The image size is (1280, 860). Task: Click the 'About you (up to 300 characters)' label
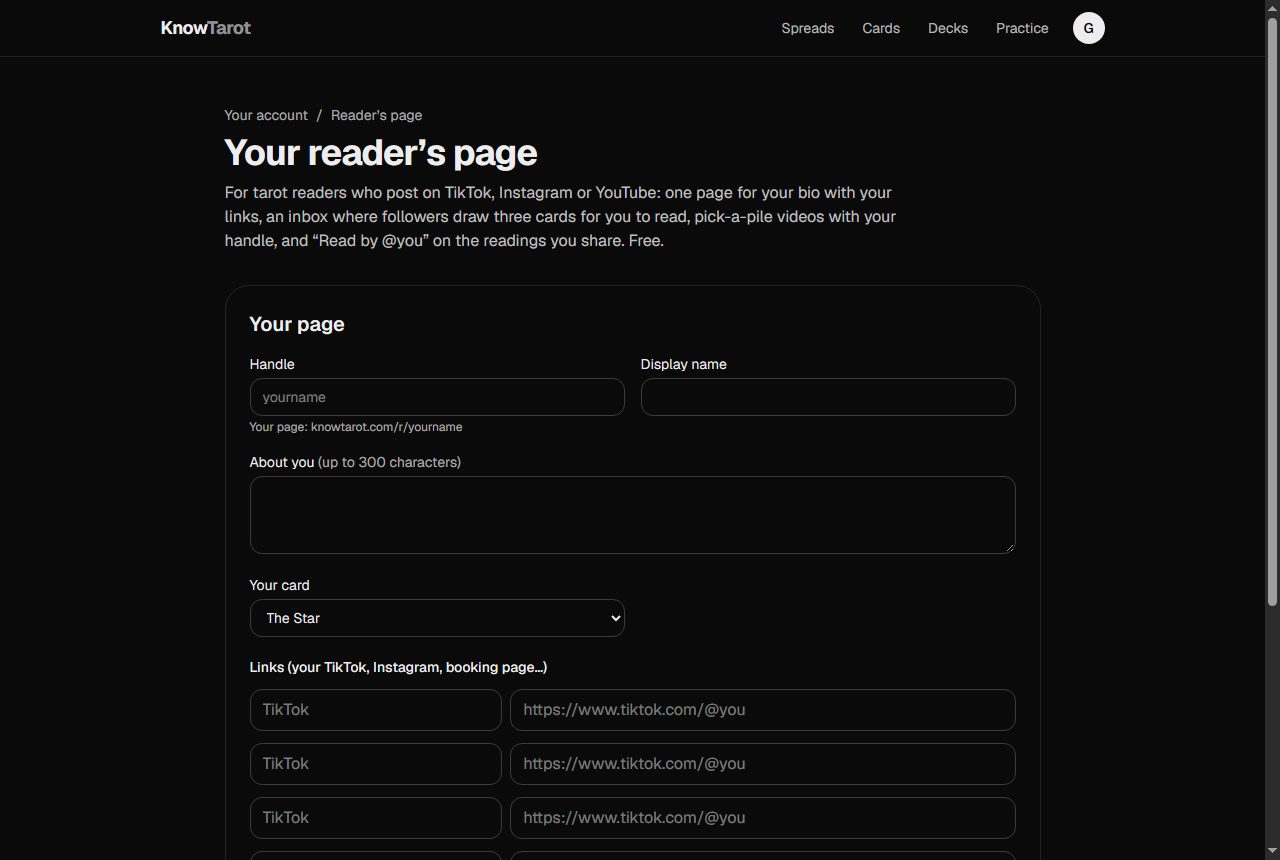pos(355,462)
